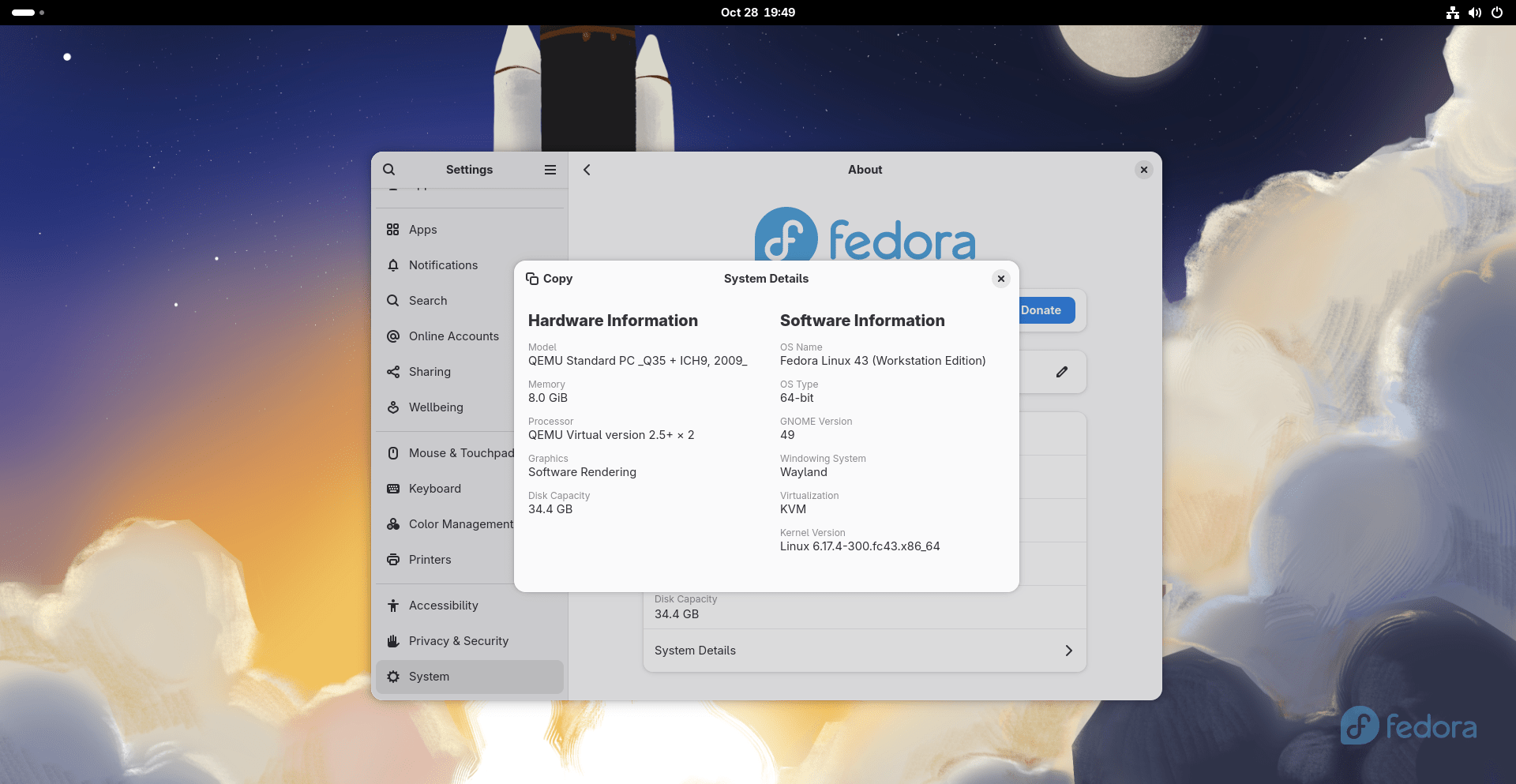Open the Settings search icon
Screen dimensions: 1516x784
coord(389,170)
